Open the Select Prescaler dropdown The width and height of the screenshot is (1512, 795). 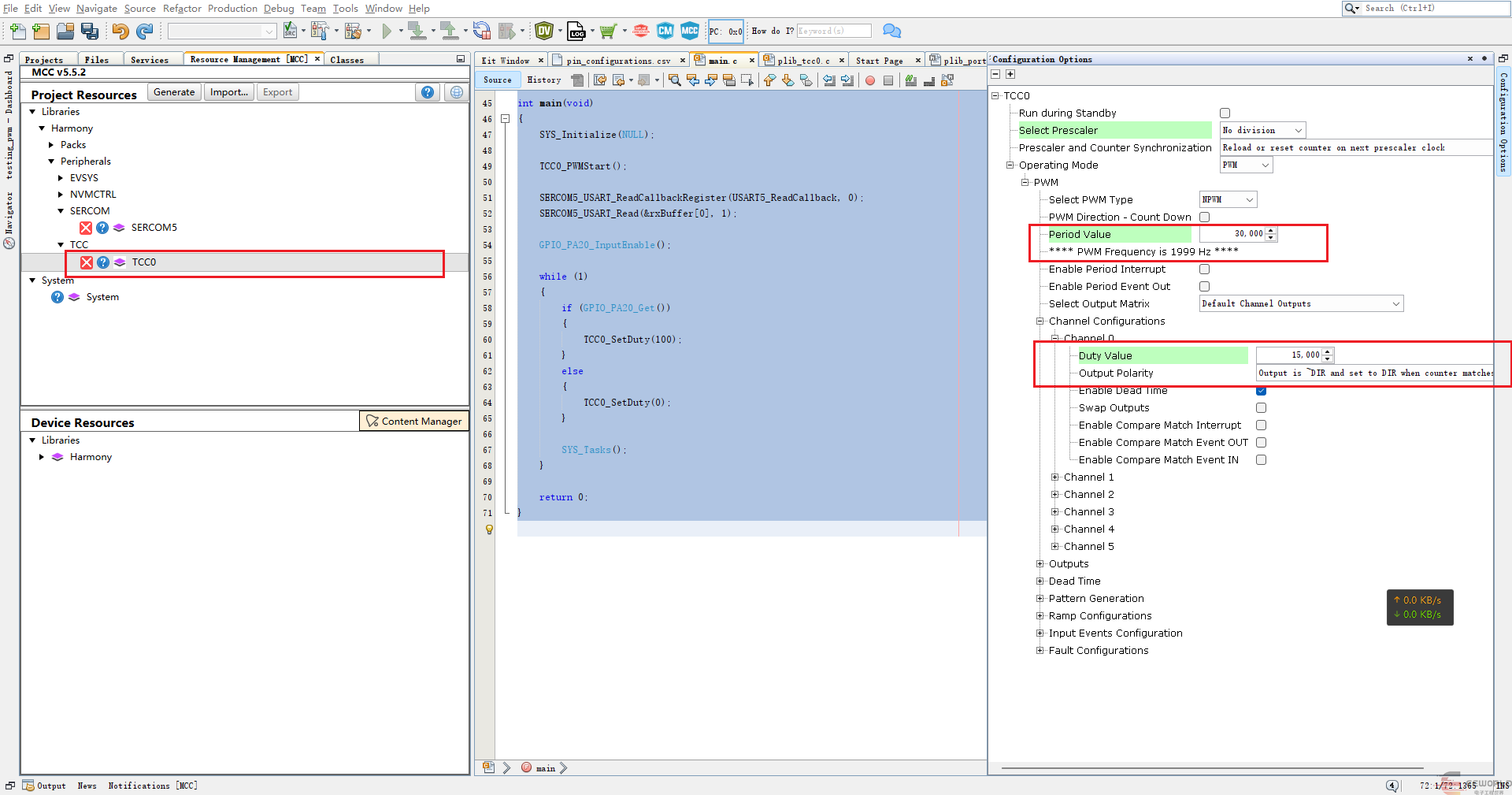click(1262, 131)
